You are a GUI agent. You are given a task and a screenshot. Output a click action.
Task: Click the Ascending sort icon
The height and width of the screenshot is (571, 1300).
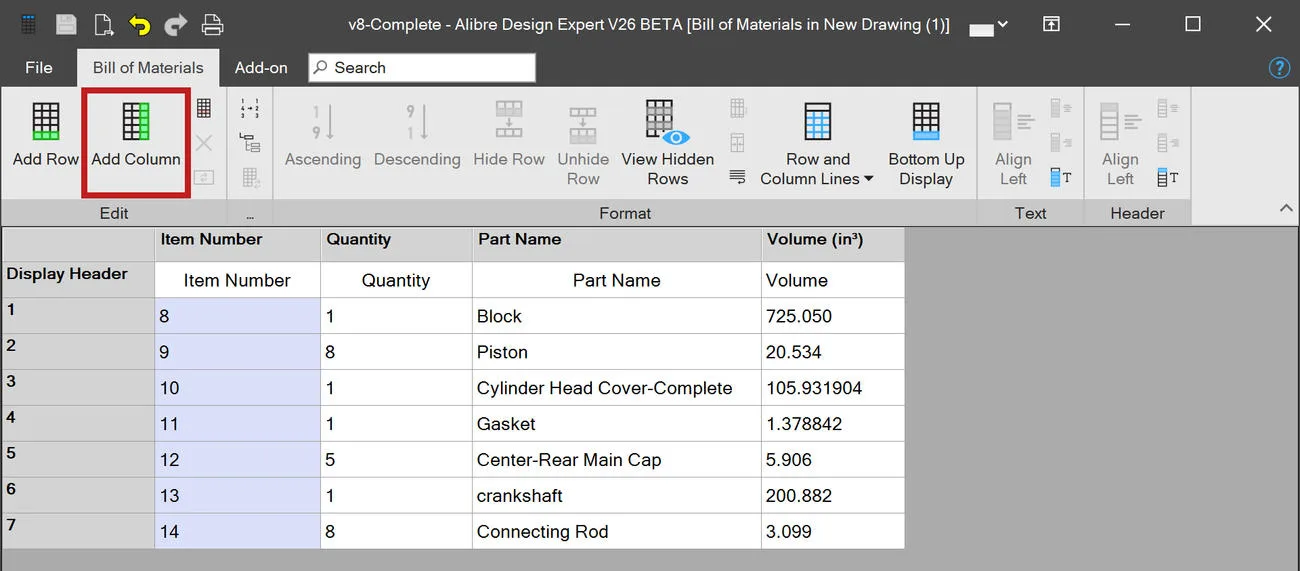pos(323,121)
